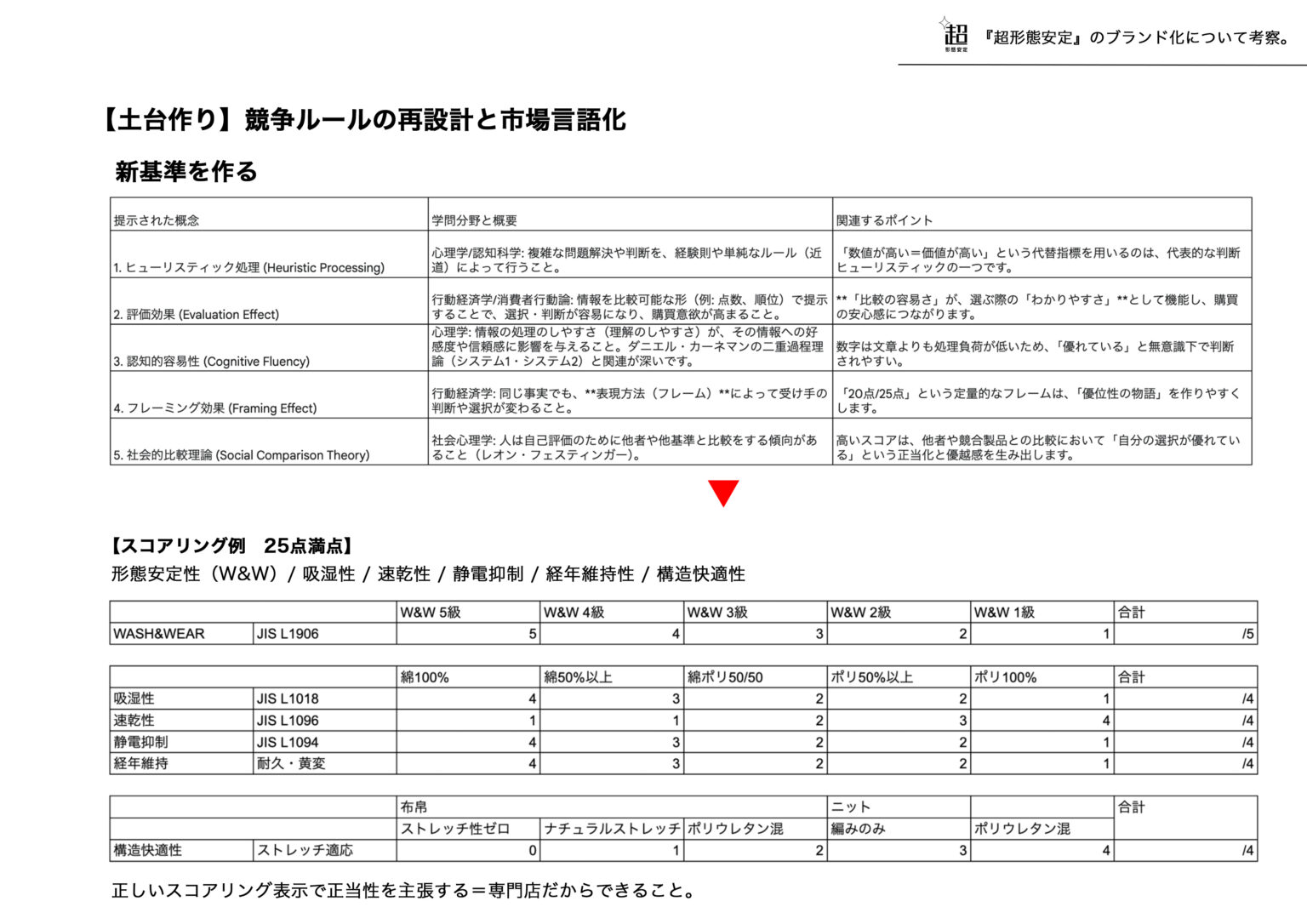Click the 綿100% column header
This screenshot has height=924, width=1307.
(x=425, y=677)
